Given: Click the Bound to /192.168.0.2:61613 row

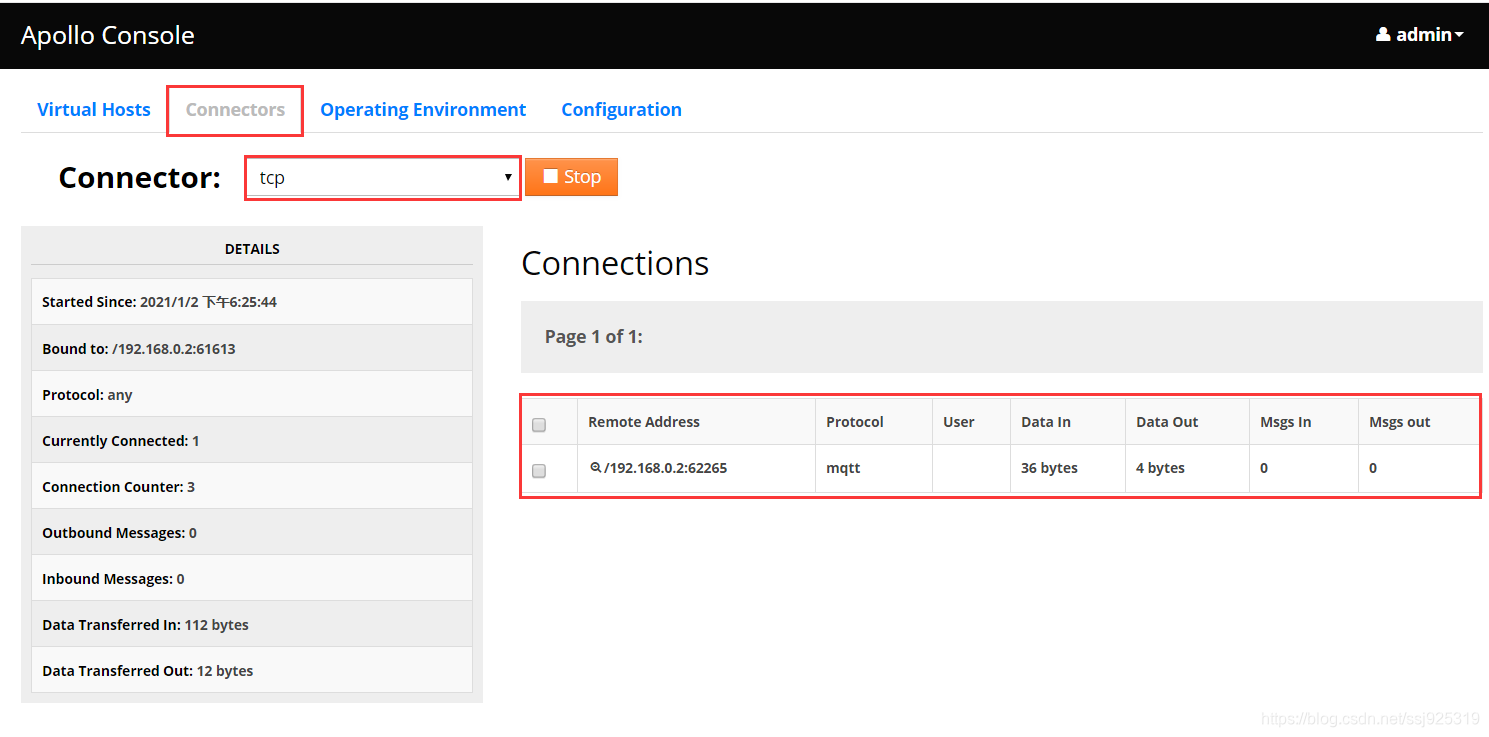Looking at the screenshot, I should (x=252, y=348).
